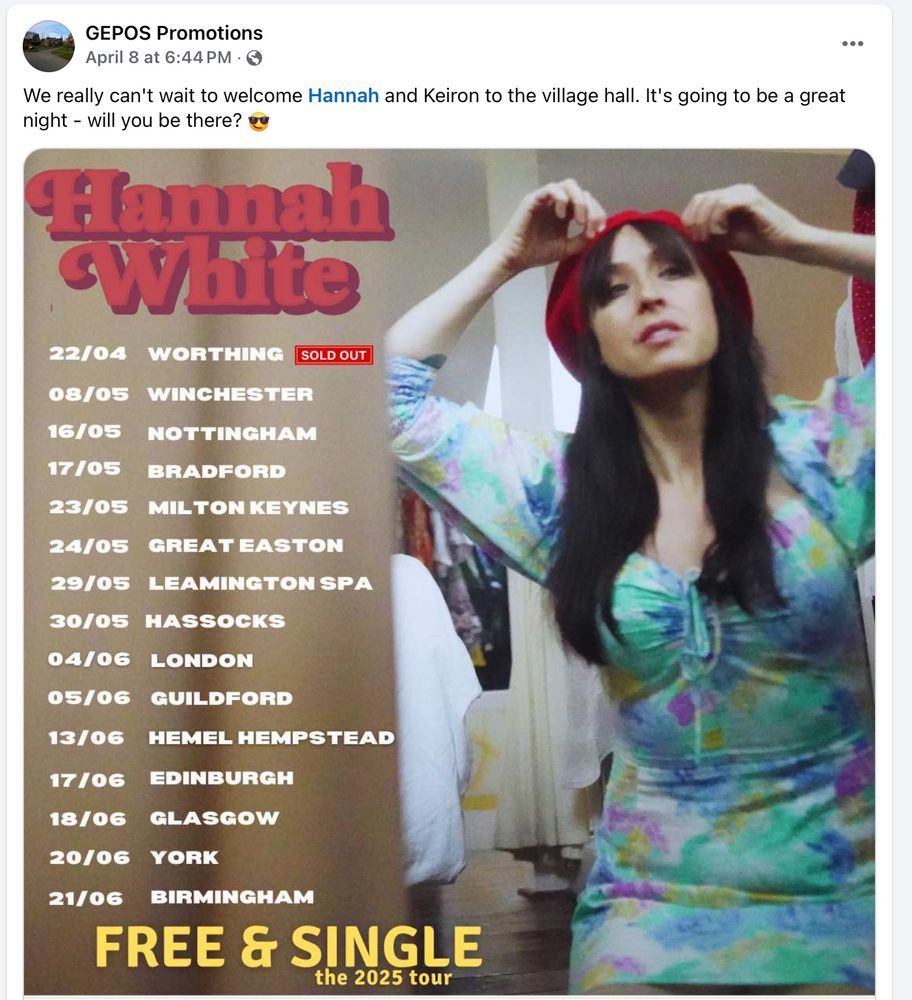Open the three-dots post options menu
Screen dimensions: 912x1000
coord(853,43)
